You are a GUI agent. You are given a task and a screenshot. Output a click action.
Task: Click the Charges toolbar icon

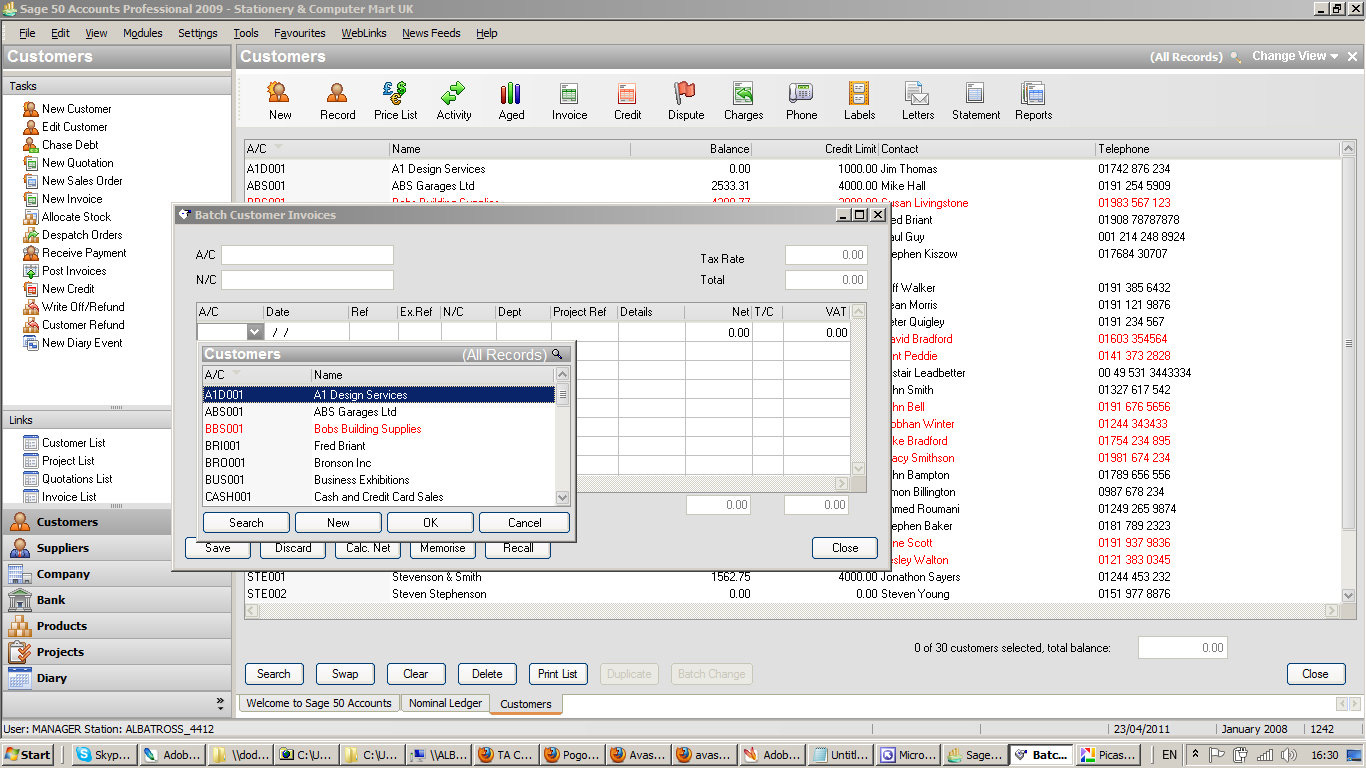coord(744,101)
